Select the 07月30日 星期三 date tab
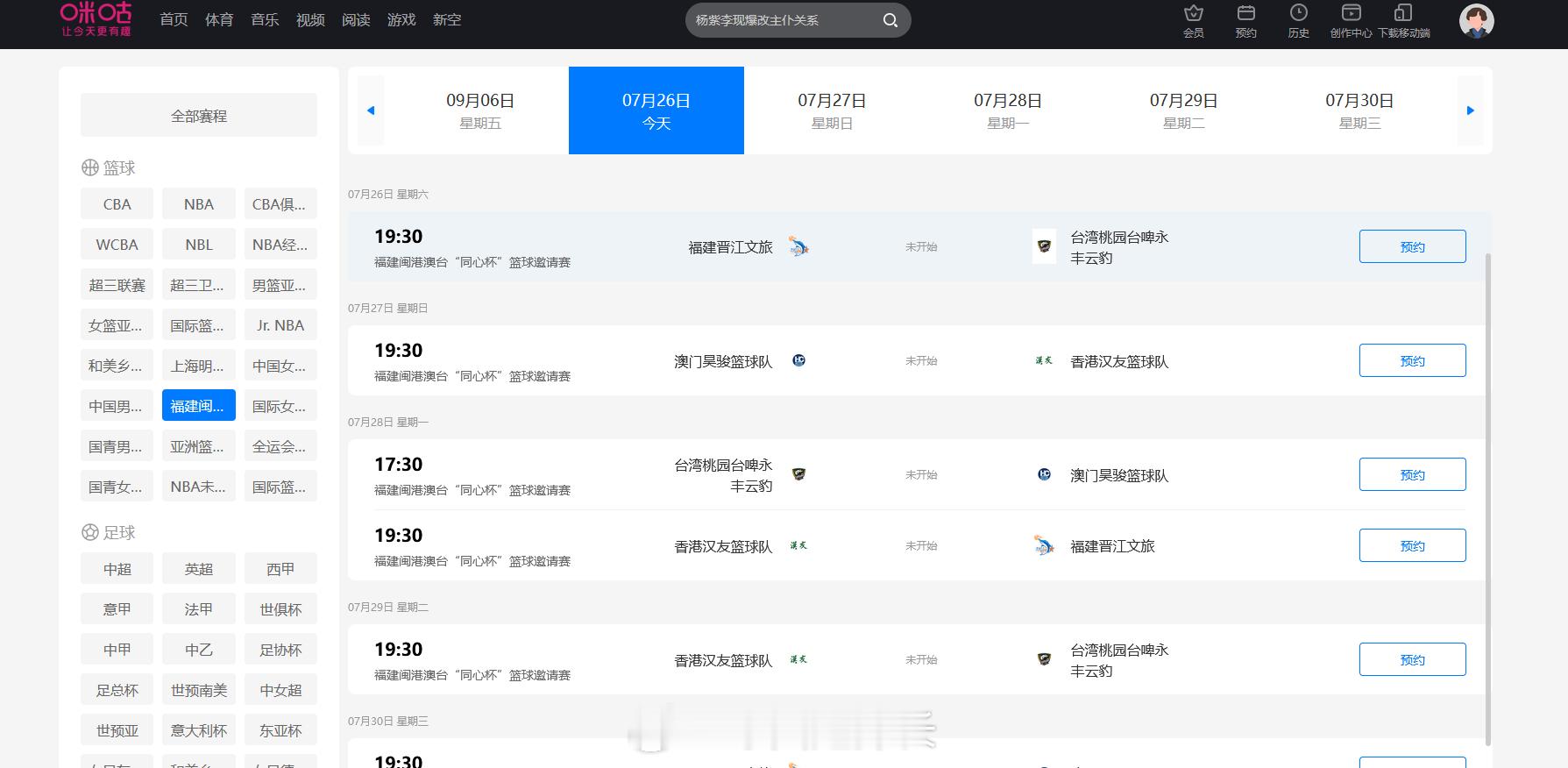Image resolution: width=1568 pixels, height=768 pixels. [x=1359, y=110]
